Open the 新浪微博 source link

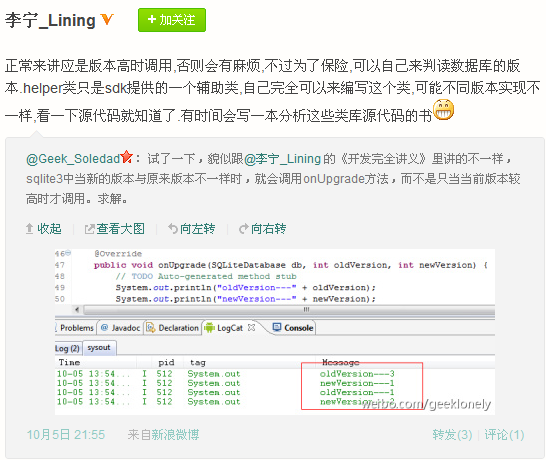point(175,435)
